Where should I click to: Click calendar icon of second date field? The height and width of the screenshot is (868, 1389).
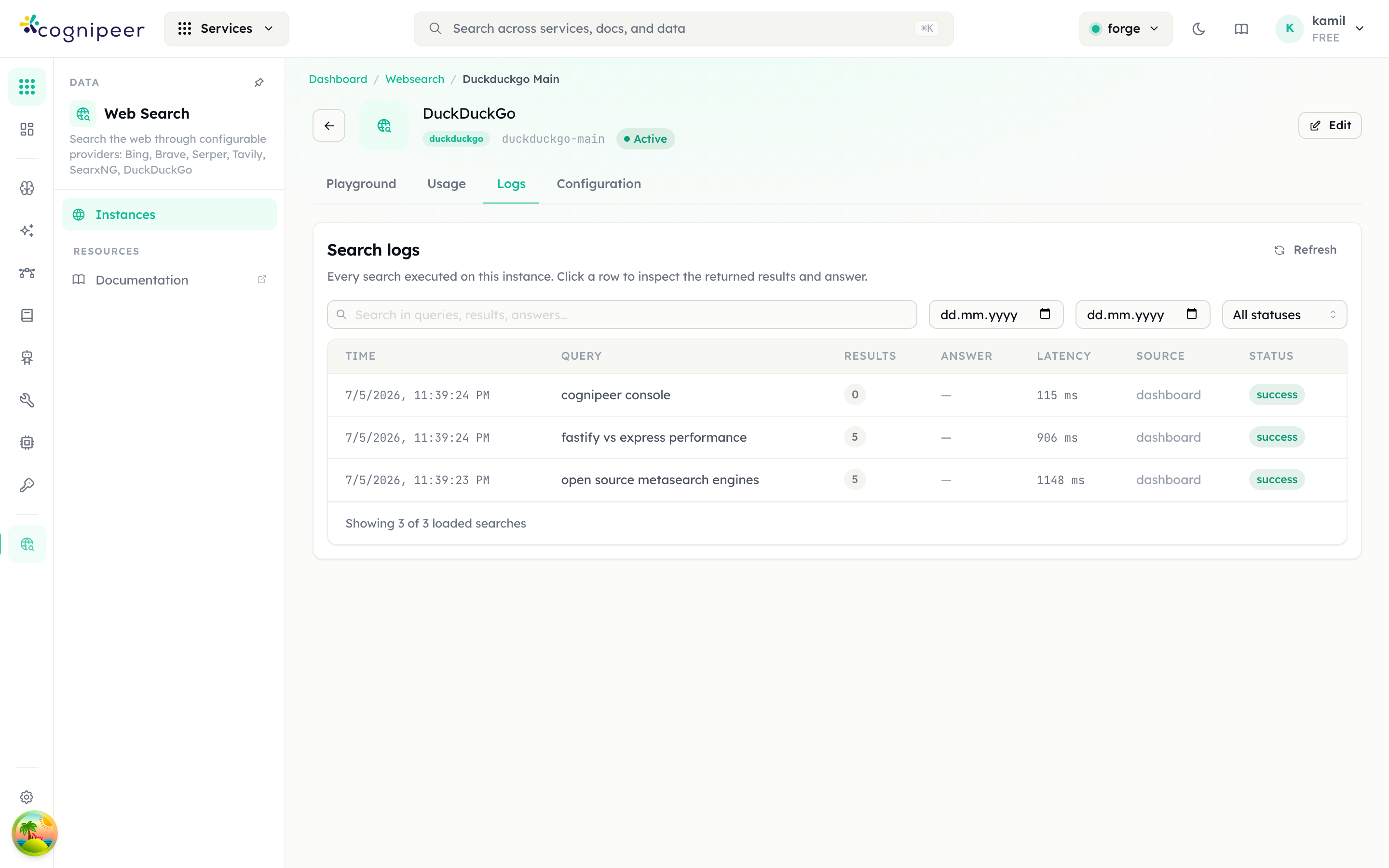pos(1192,314)
